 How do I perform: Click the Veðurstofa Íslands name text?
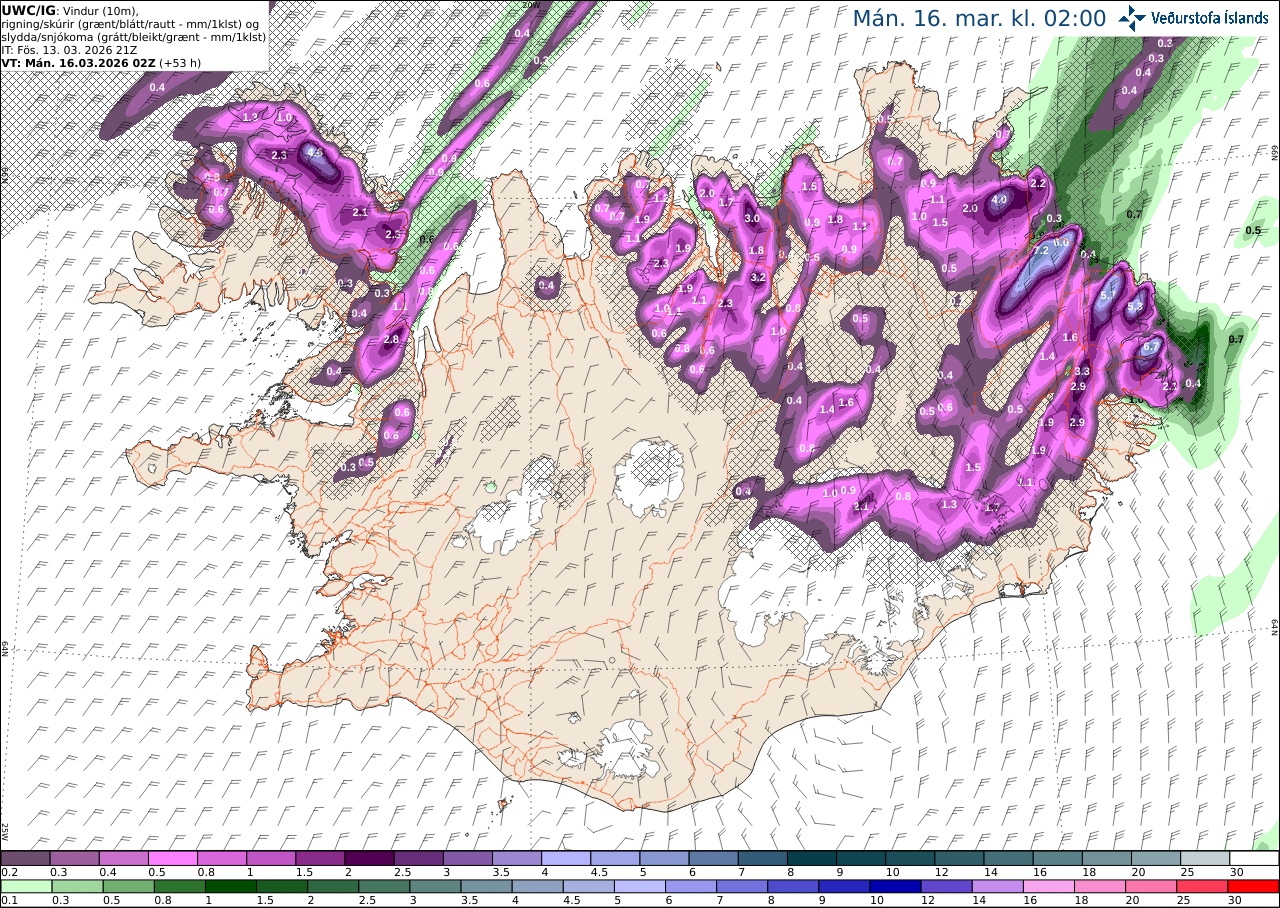[x=1210, y=19]
